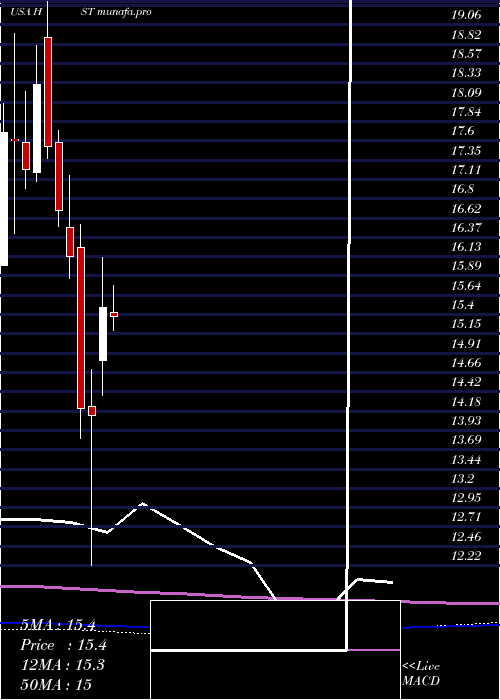Click the 12.71 axis label
This screenshot has height=700, width=500.
(466, 518)
